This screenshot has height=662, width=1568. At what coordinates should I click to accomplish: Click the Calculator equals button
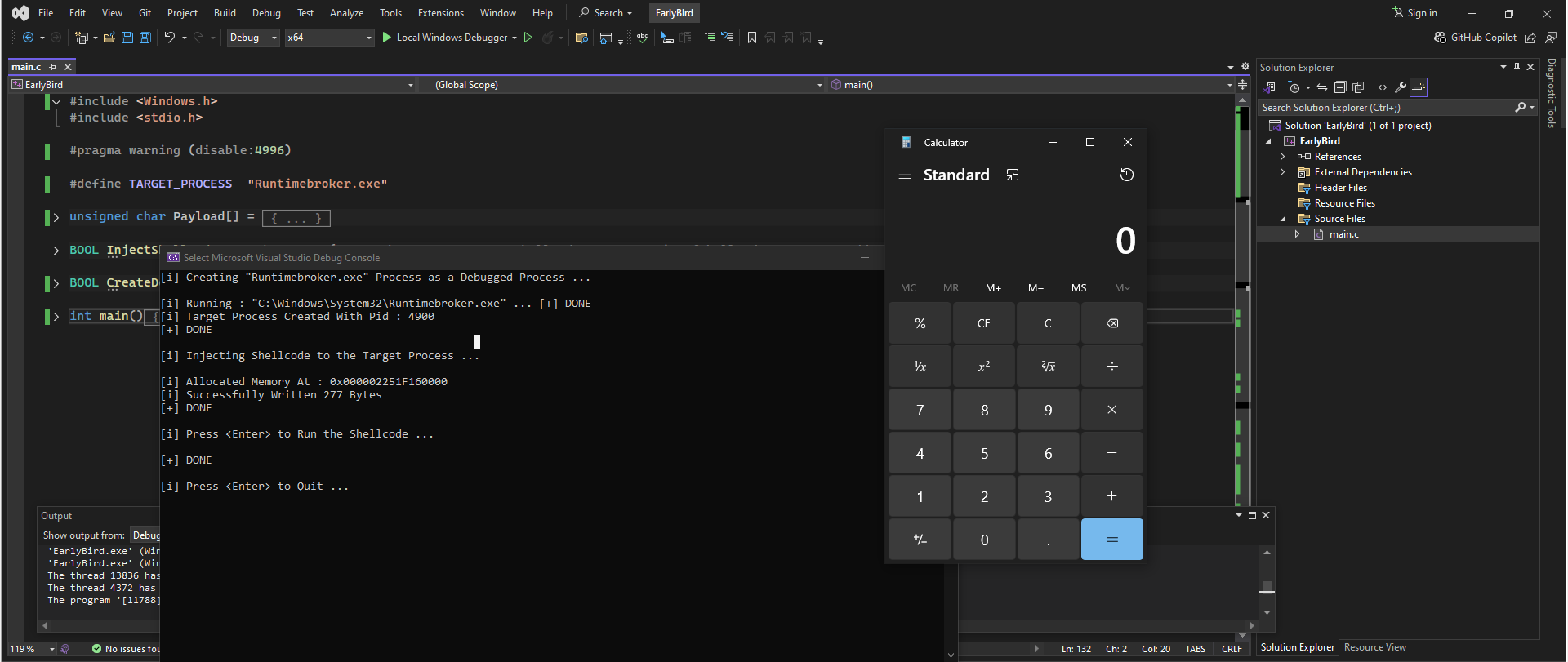point(1112,540)
